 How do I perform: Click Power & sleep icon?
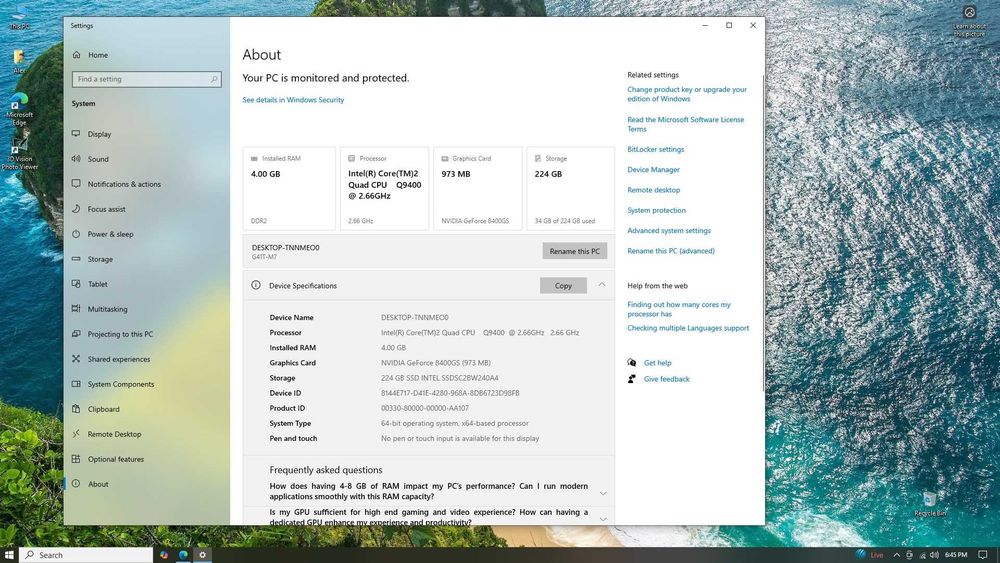point(76,234)
